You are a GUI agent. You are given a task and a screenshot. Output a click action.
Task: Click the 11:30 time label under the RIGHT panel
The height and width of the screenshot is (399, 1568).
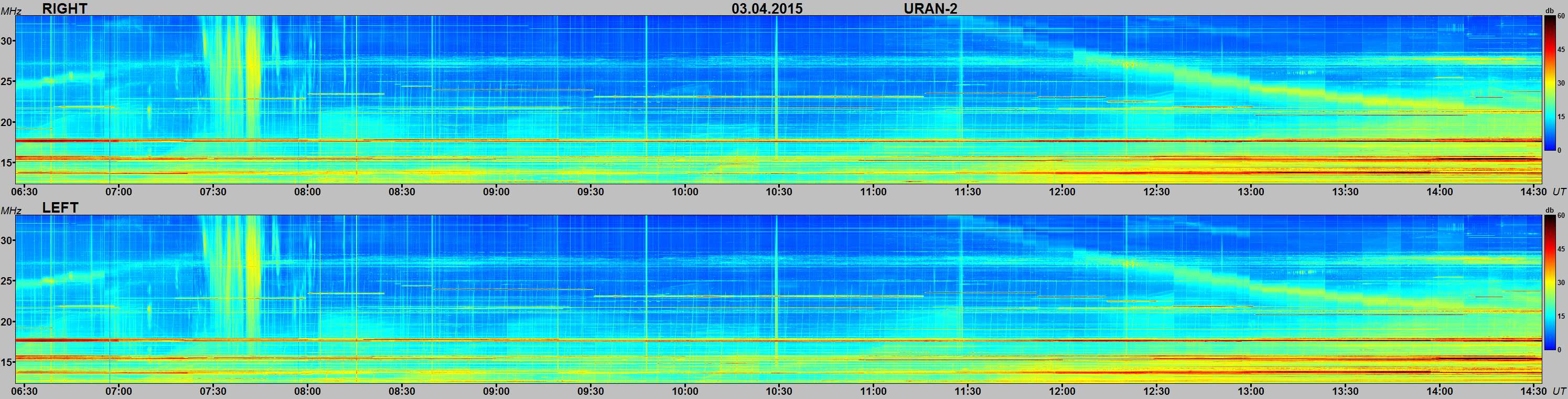[x=968, y=191]
